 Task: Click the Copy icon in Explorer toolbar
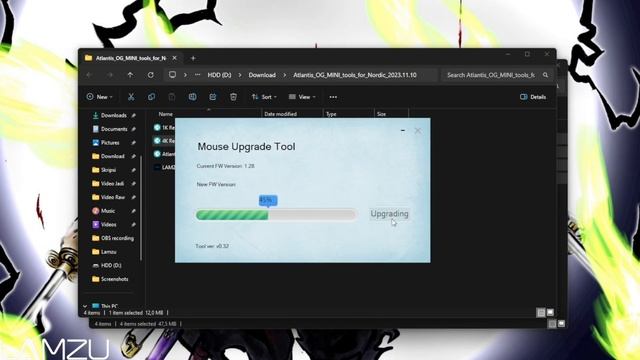pos(151,97)
